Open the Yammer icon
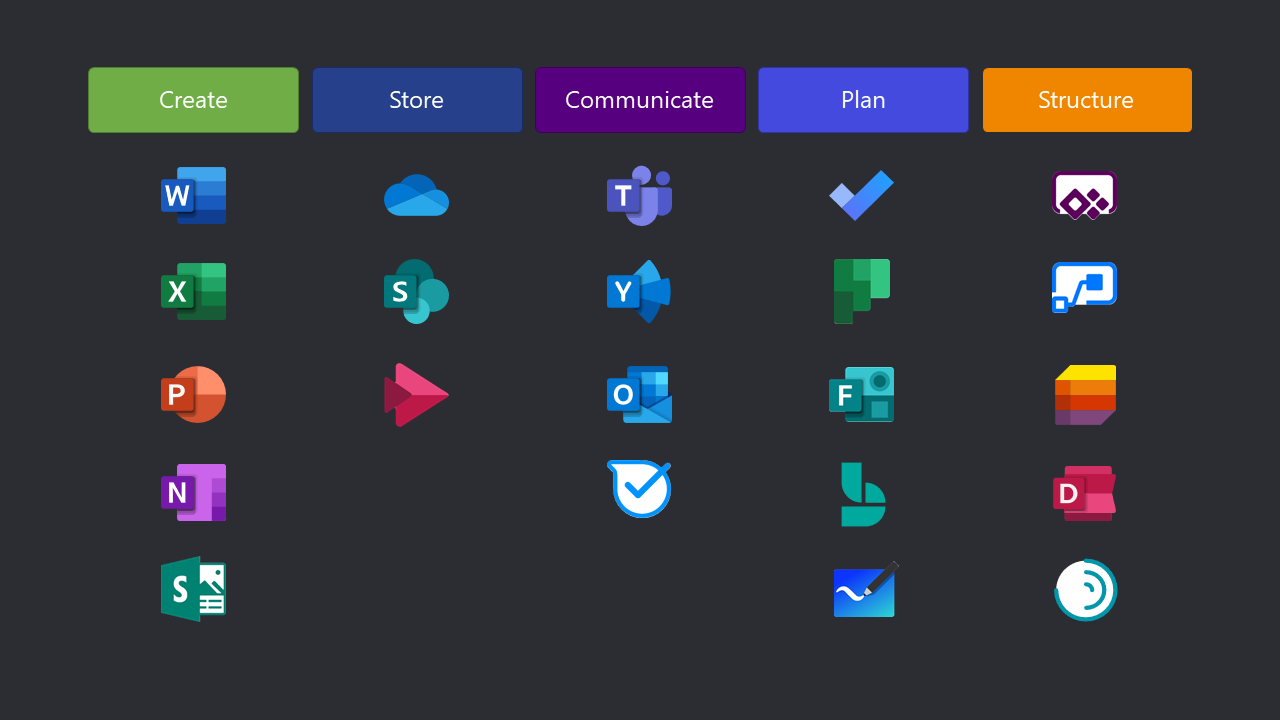 [x=639, y=291]
